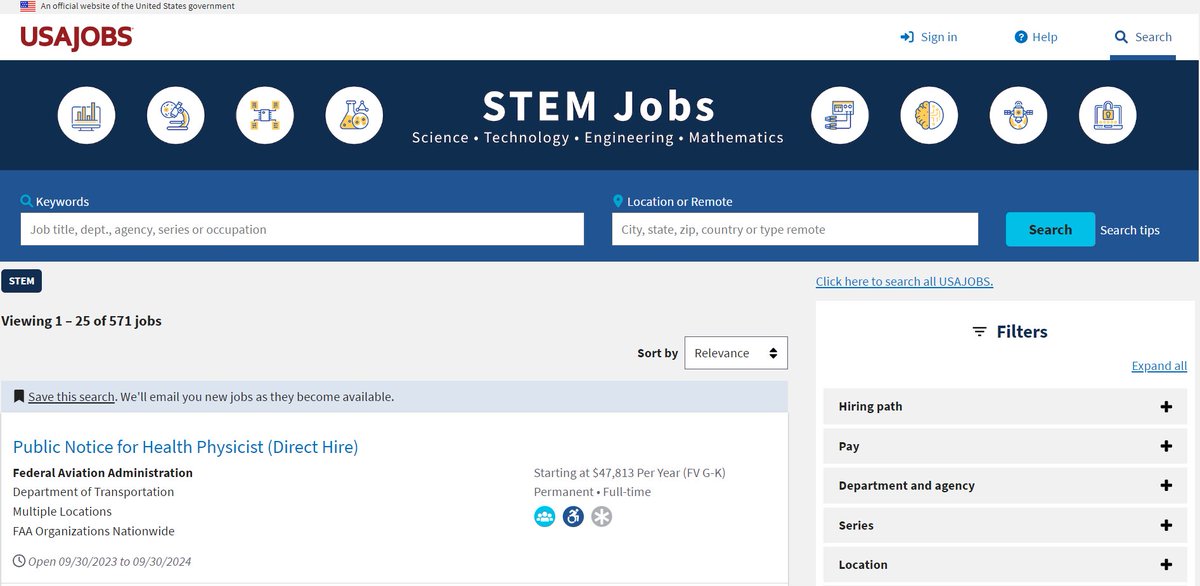Click the STEM Jobs banner heading
The width and height of the screenshot is (1200, 586).
[x=599, y=106]
